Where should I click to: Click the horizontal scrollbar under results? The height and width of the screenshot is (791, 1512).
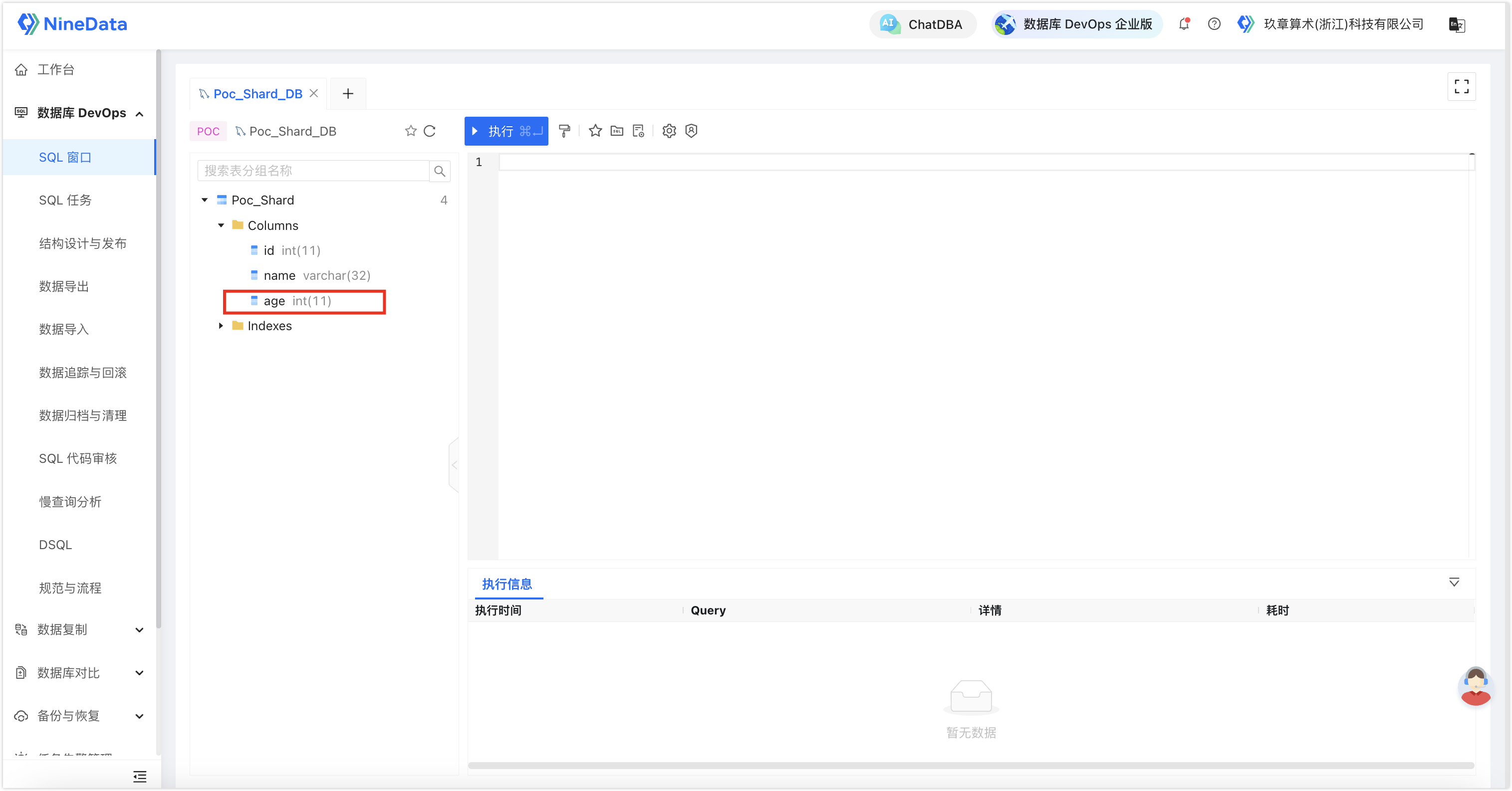click(971, 765)
